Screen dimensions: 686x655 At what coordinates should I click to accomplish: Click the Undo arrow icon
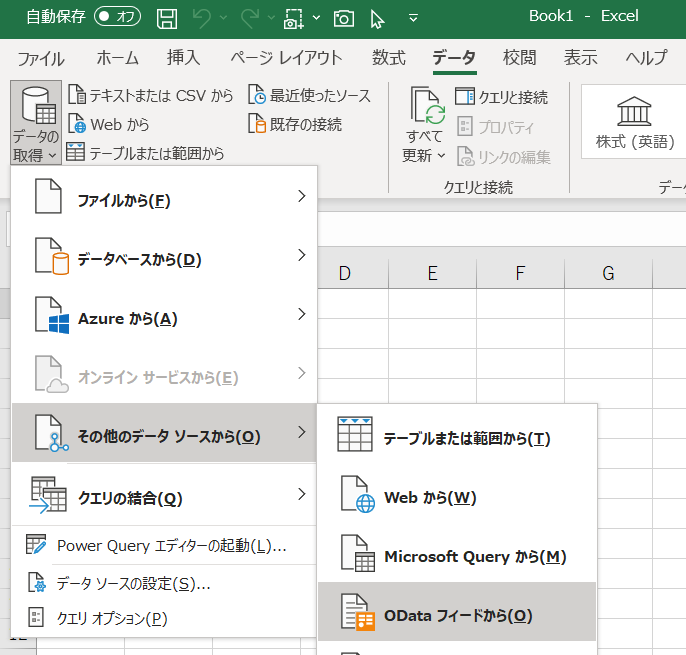[x=202, y=19]
